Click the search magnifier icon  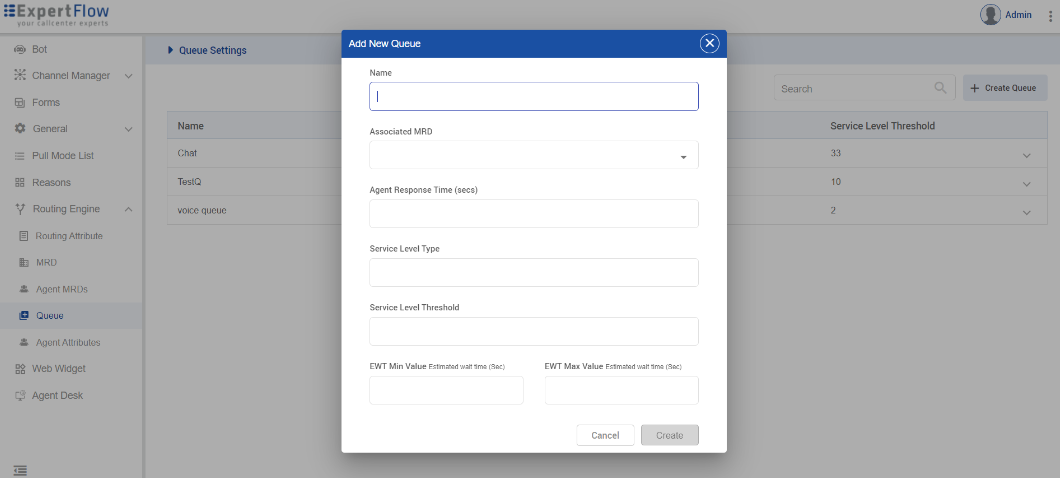(x=940, y=88)
